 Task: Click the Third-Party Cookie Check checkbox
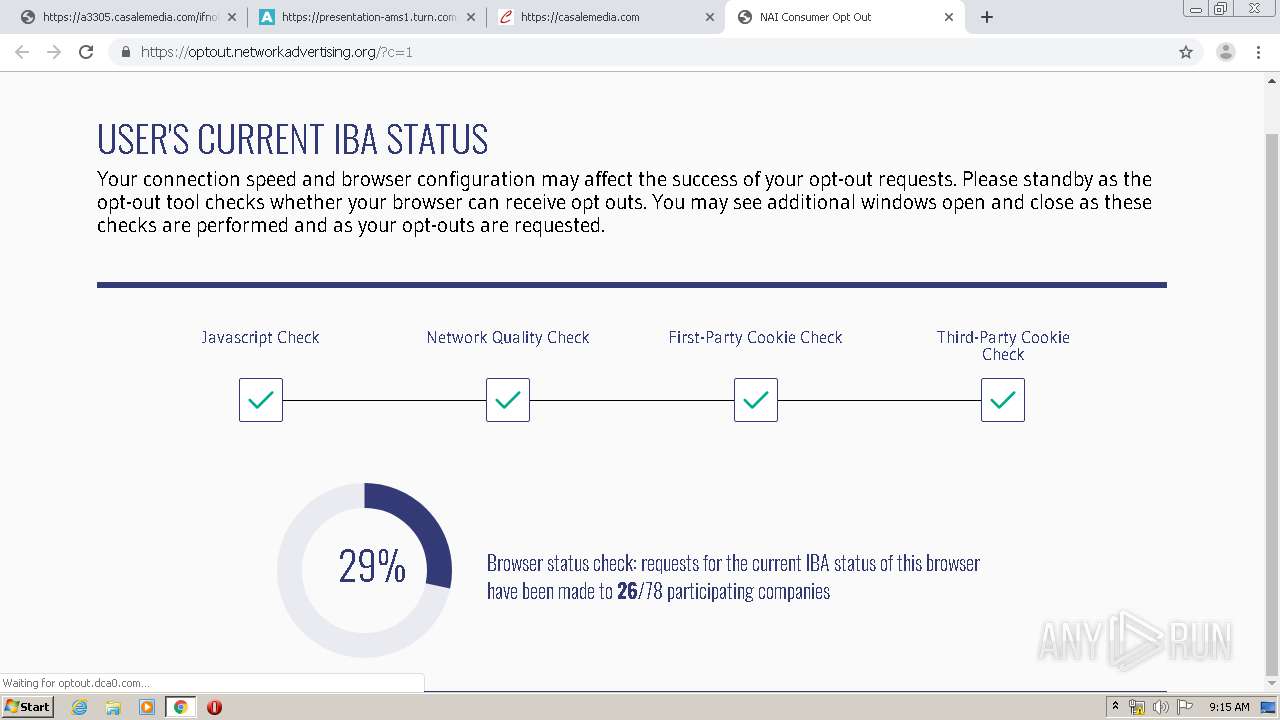coord(1003,400)
